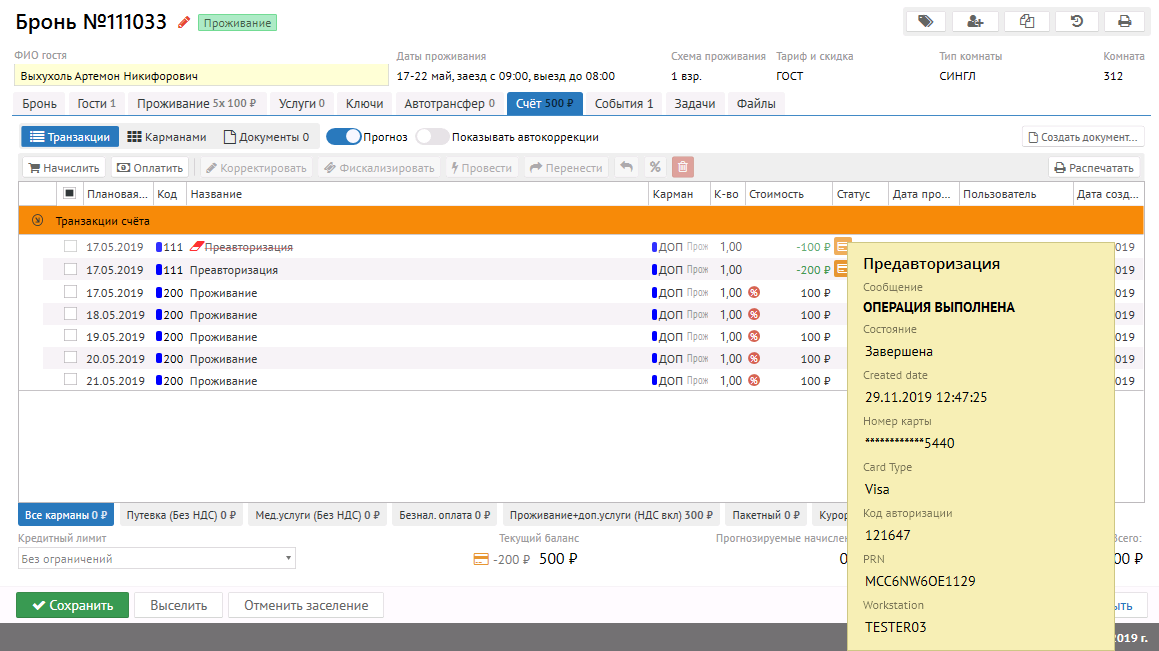Screen dimensions: 1159x651
Task: Click the top-right printer icon
Action: pos(1124,21)
